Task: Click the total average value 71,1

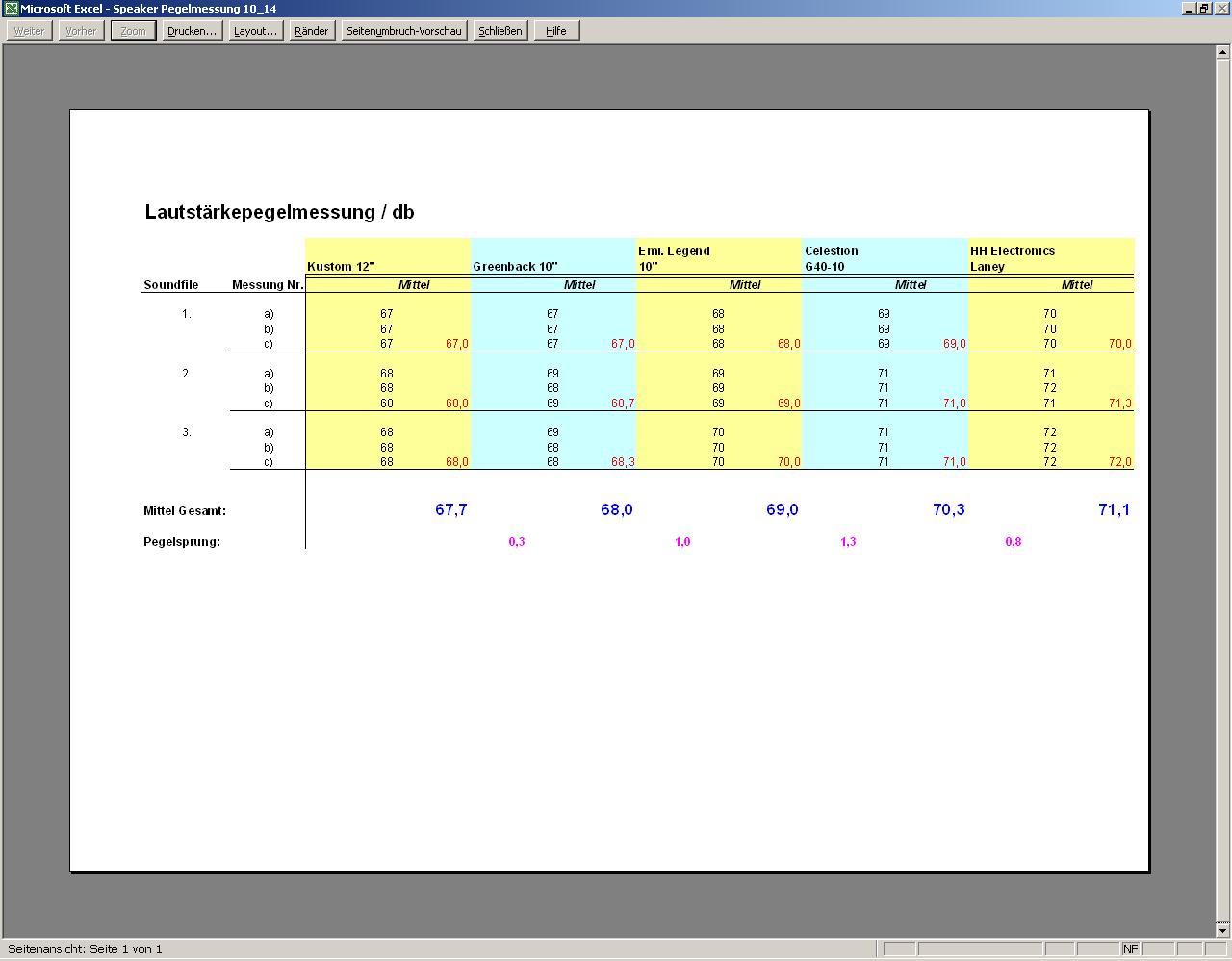Action: pyautogui.click(x=1114, y=509)
